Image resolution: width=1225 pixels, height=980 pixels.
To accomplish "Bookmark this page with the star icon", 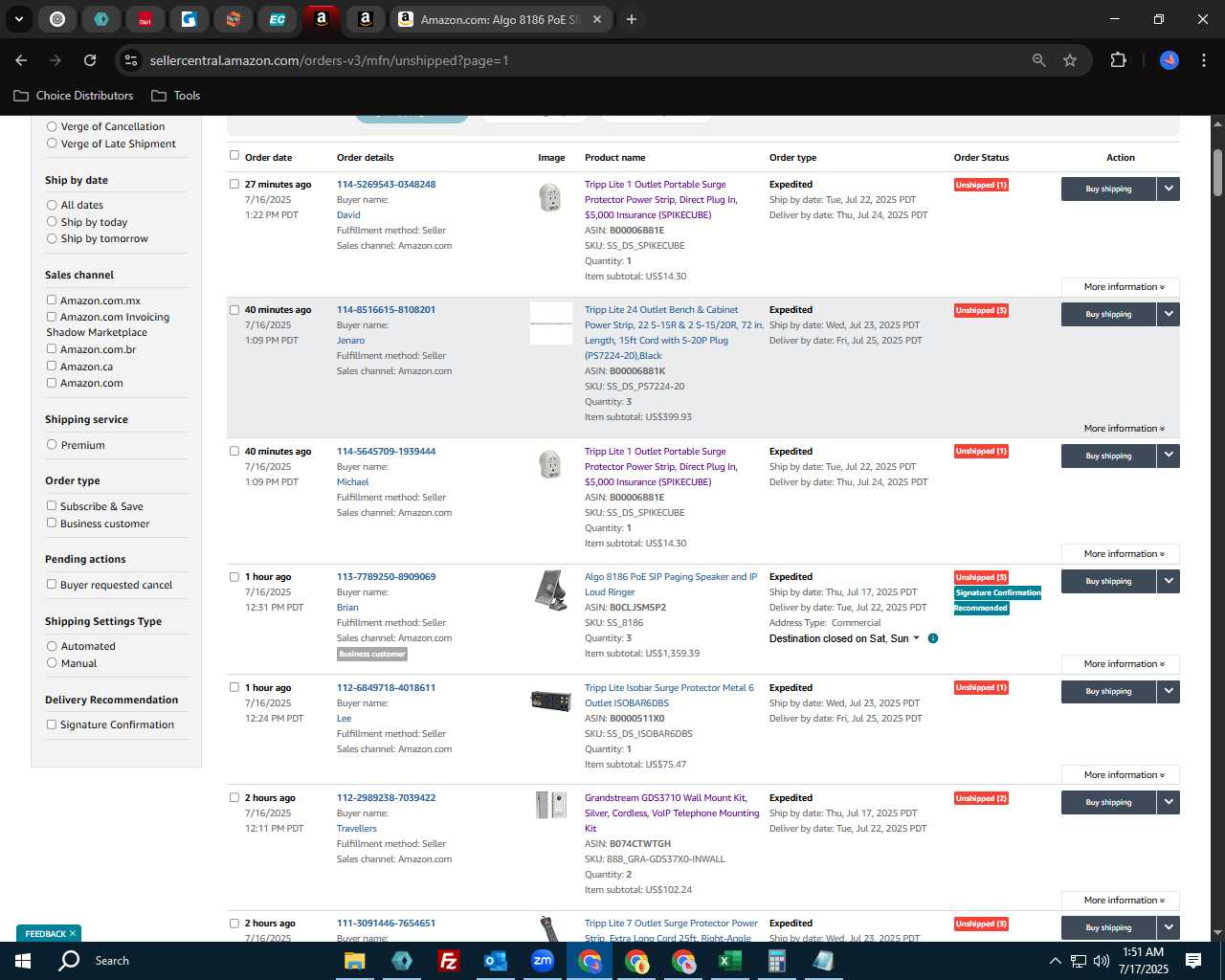I will click(x=1070, y=60).
